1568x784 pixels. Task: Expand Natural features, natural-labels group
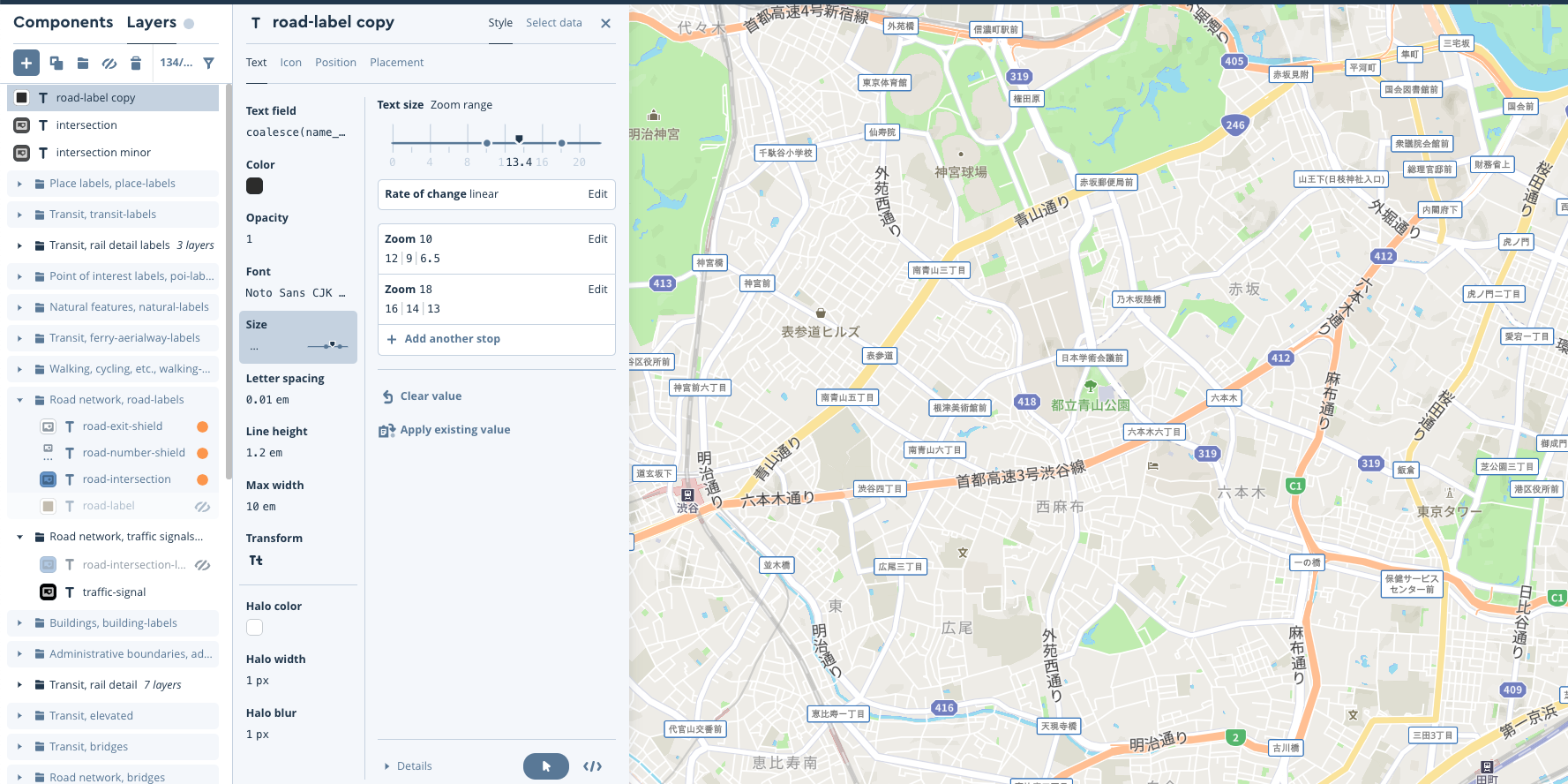pos(19,307)
